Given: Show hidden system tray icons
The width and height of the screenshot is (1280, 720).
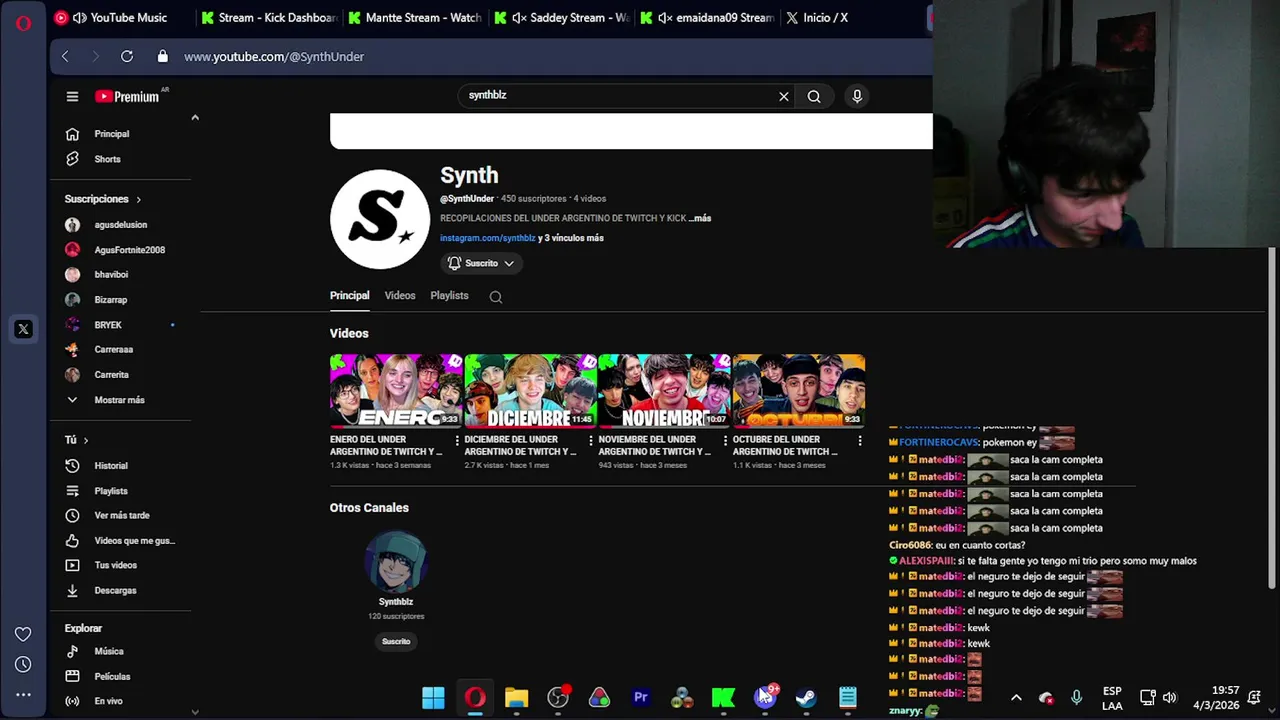Looking at the screenshot, I should click(x=1016, y=698).
